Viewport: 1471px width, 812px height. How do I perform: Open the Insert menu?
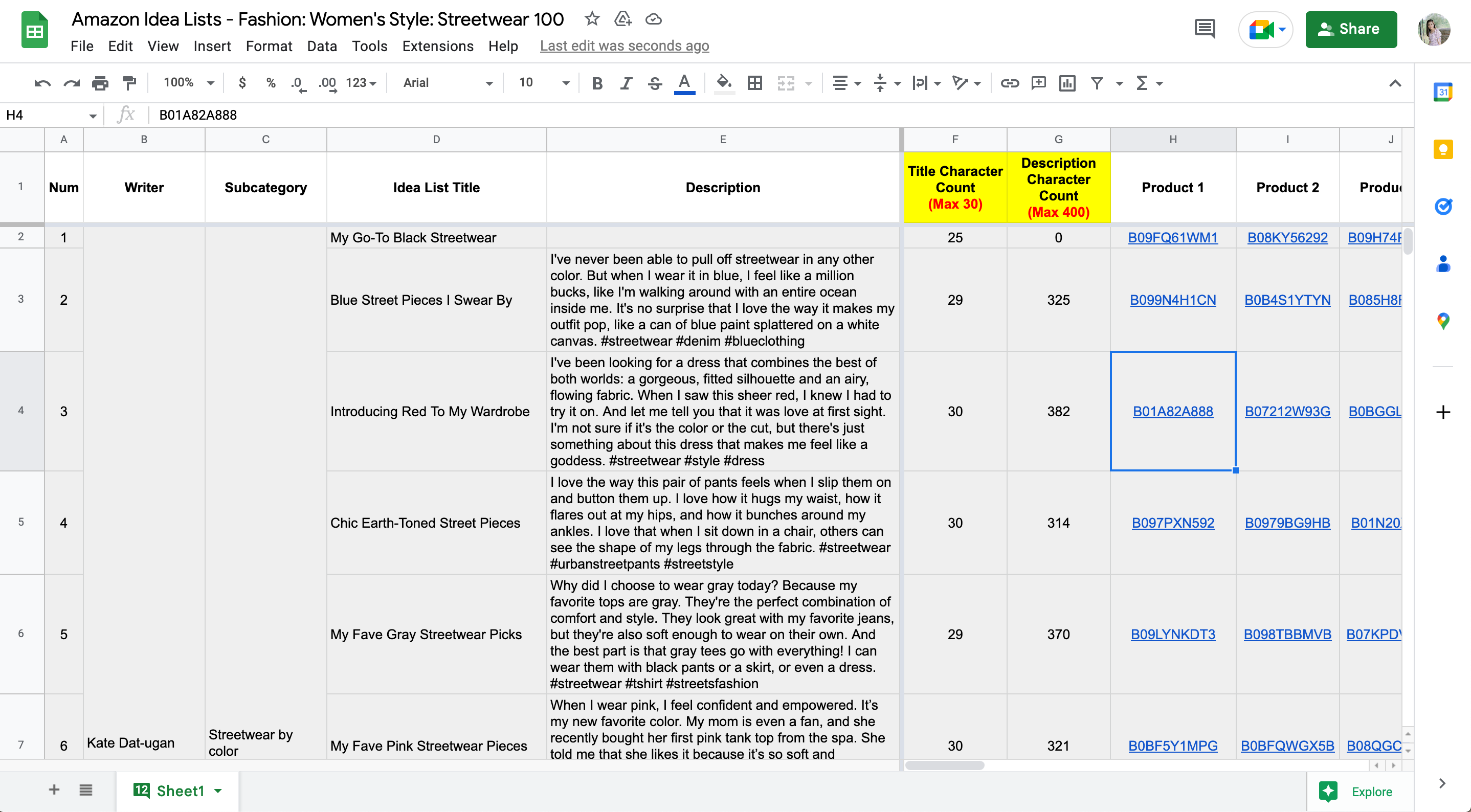(212, 46)
